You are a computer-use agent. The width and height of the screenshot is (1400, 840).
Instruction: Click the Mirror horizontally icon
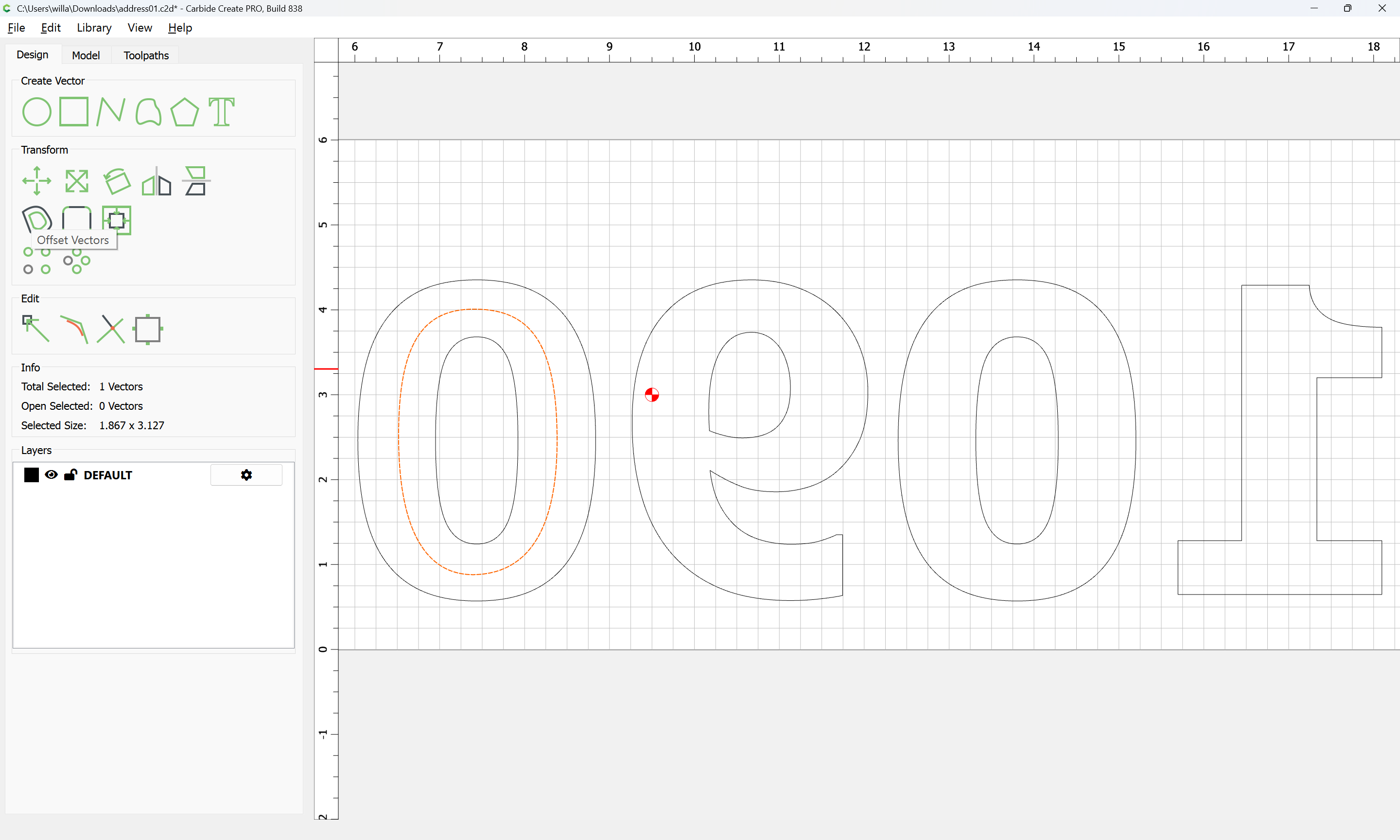[x=156, y=181]
